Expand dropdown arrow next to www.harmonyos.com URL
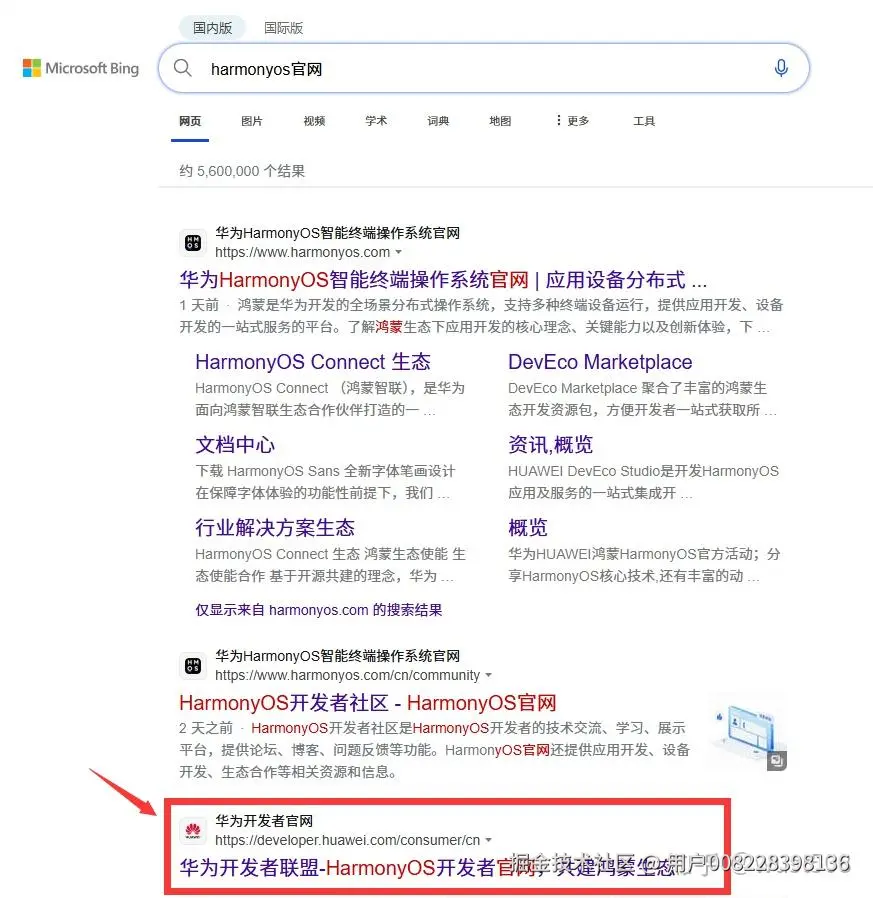 pyautogui.click(x=399, y=252)
